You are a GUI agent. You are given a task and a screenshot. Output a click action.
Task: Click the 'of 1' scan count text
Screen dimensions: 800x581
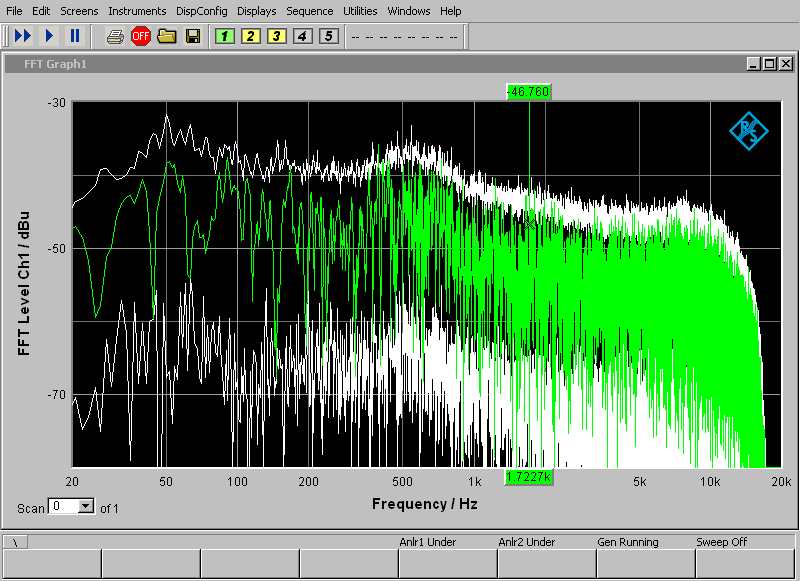pyautogui.click(x=109, y=509)
